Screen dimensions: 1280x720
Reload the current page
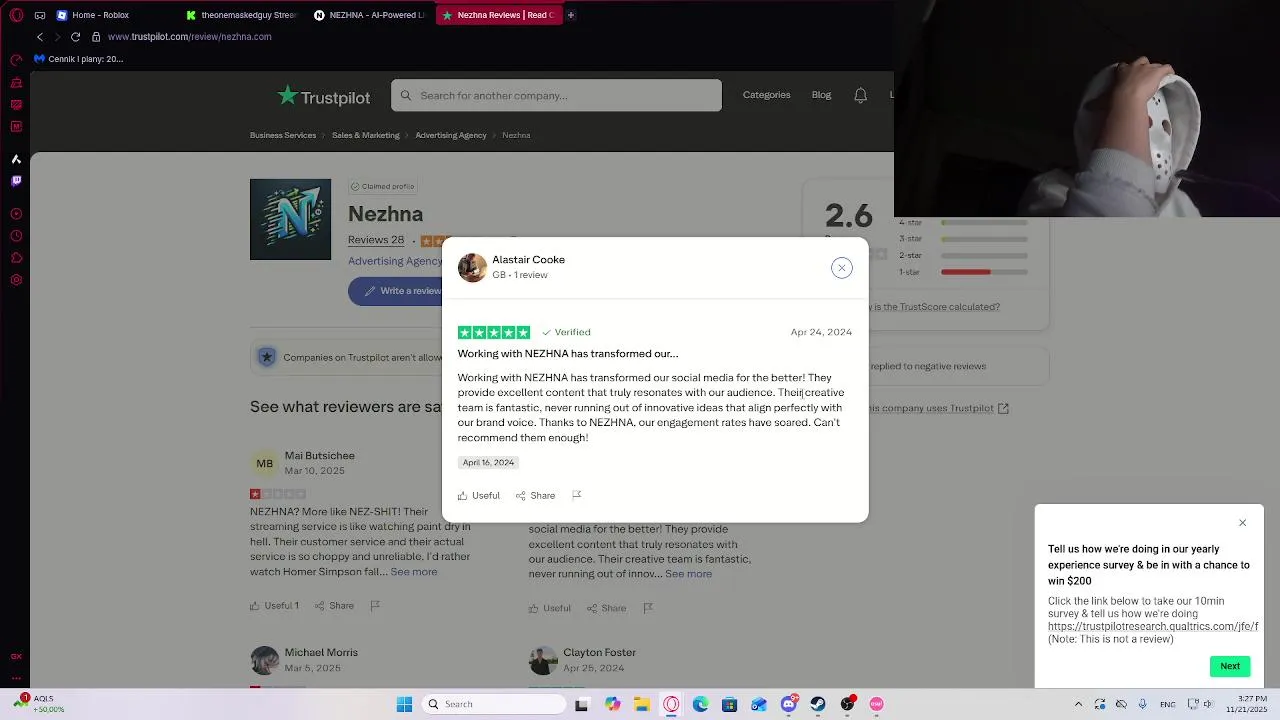coord(75,37)
